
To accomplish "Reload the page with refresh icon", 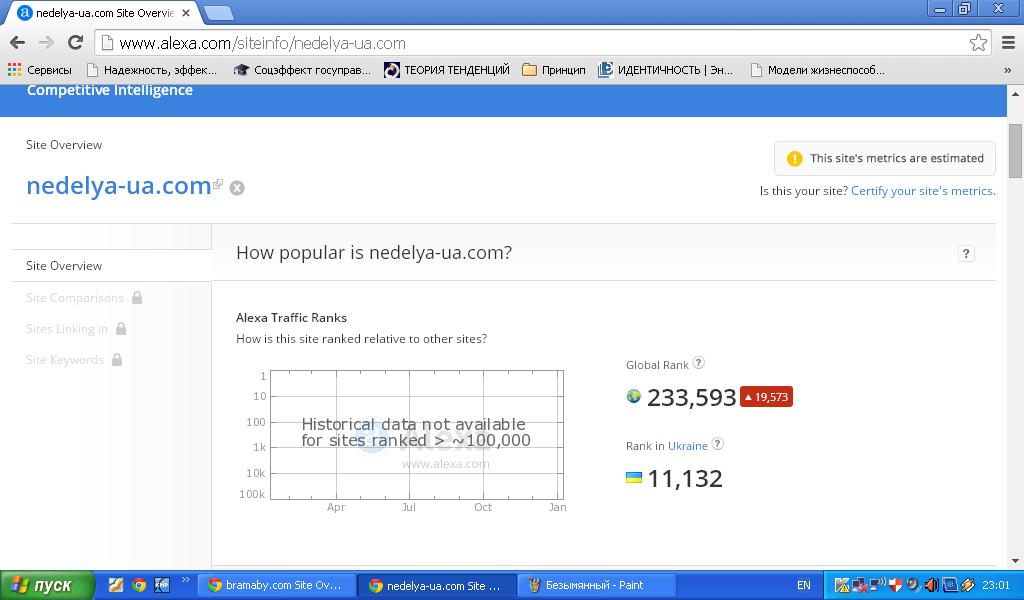I will coord(76,43).
